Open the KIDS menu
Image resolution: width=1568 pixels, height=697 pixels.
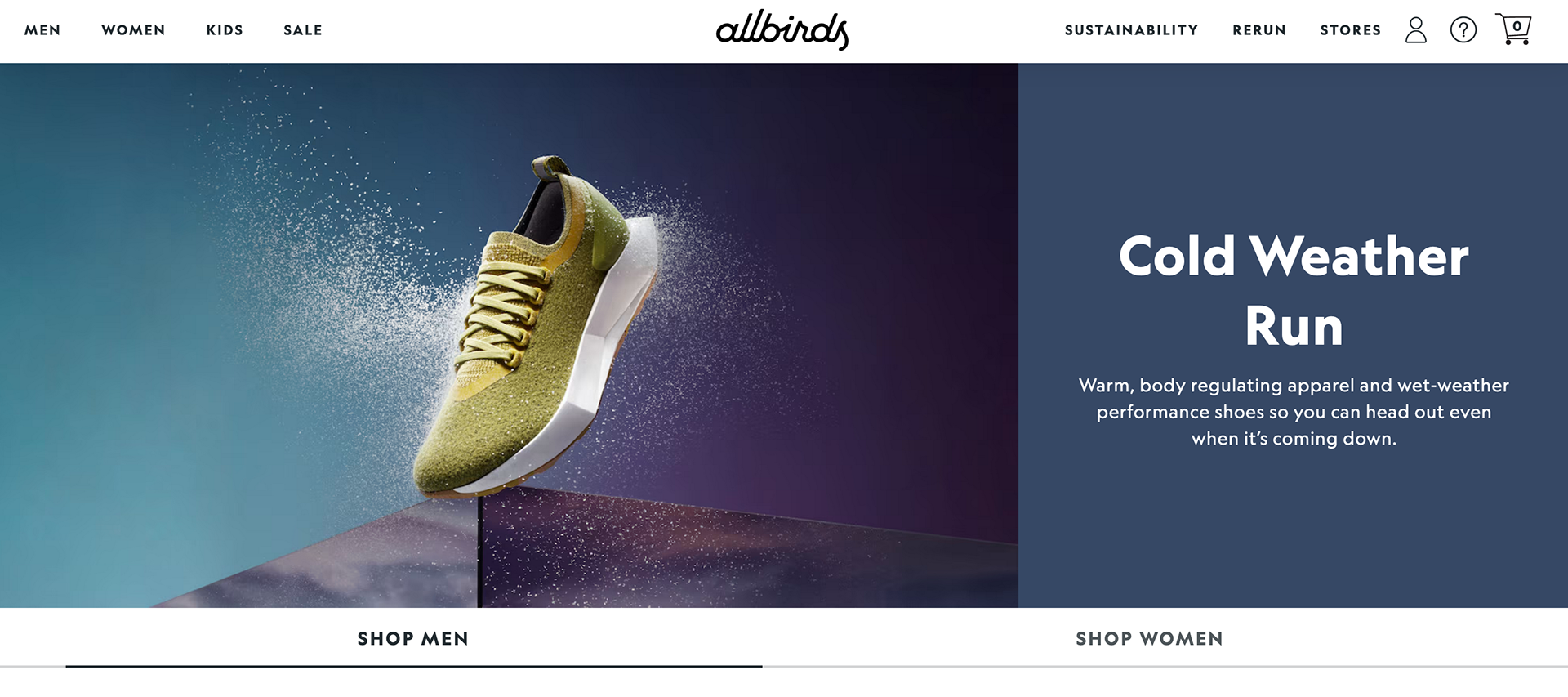(225, 30)
